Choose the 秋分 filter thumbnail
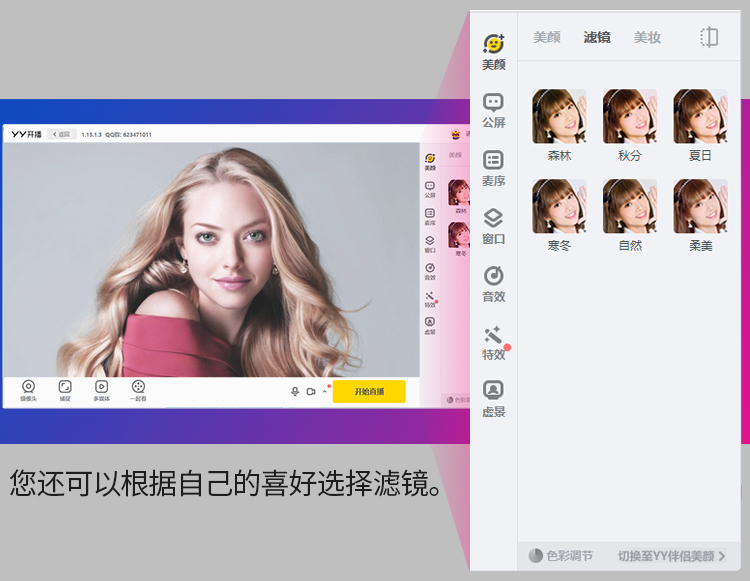This screenshot has width=750, height=581. coord(630,125)
